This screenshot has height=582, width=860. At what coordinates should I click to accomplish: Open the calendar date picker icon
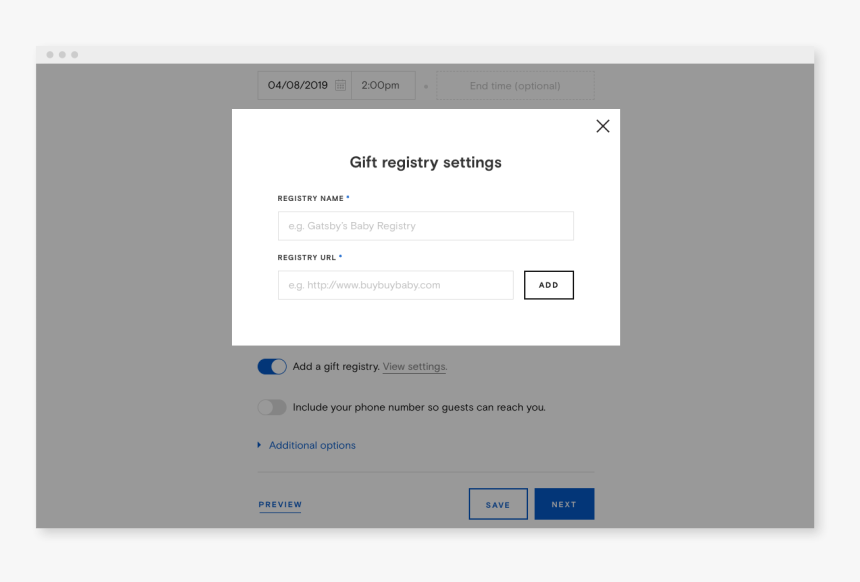[340, 85]
